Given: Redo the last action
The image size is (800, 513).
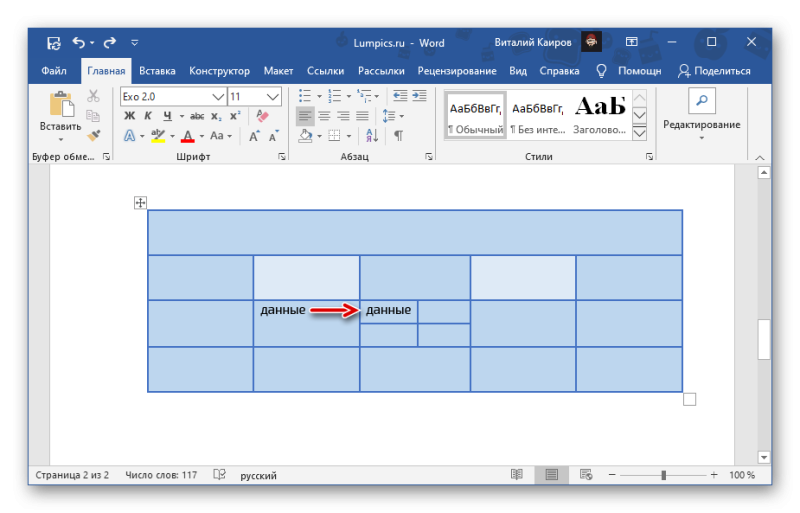Looking at the screenshot, I should point(110,42).
